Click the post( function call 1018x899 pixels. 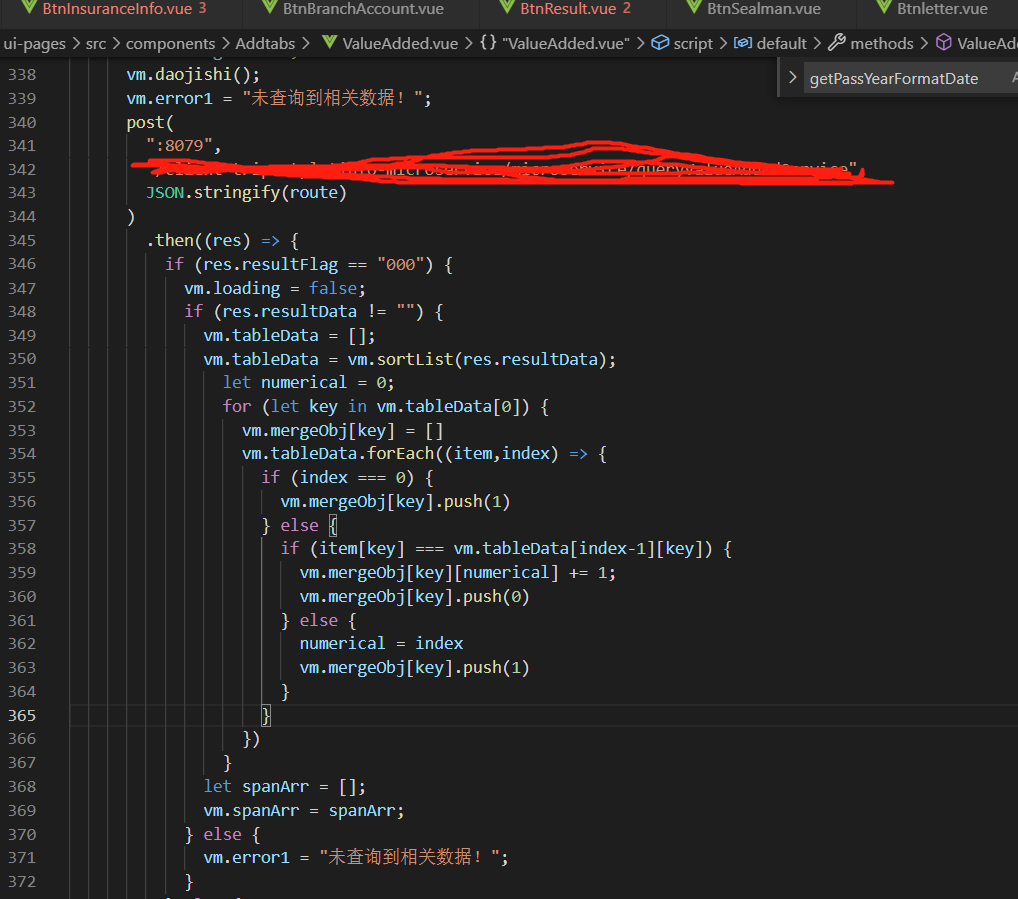coord(151,122)
